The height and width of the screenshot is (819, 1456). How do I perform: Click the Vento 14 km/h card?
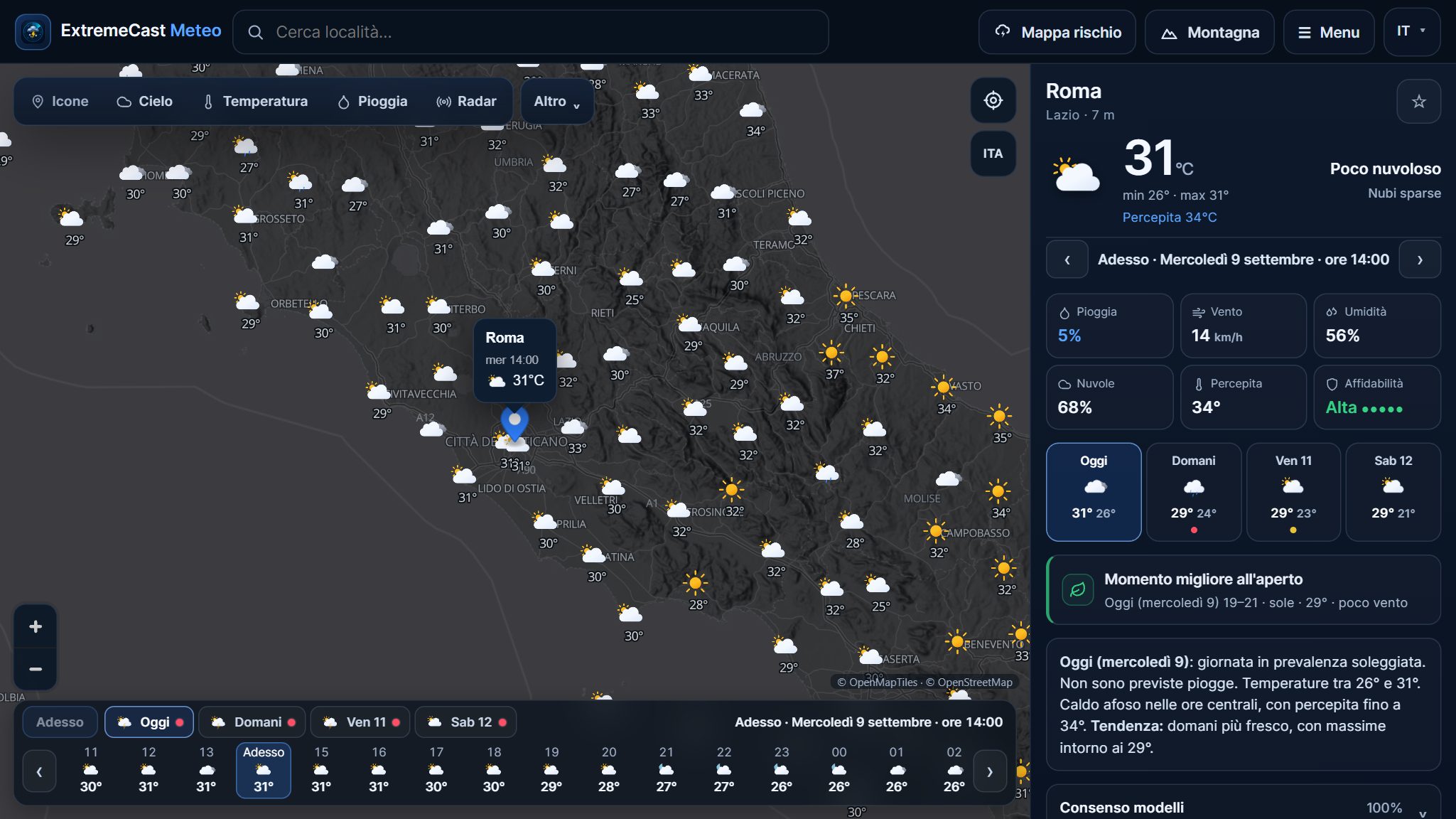click(x=1243, y=326)
